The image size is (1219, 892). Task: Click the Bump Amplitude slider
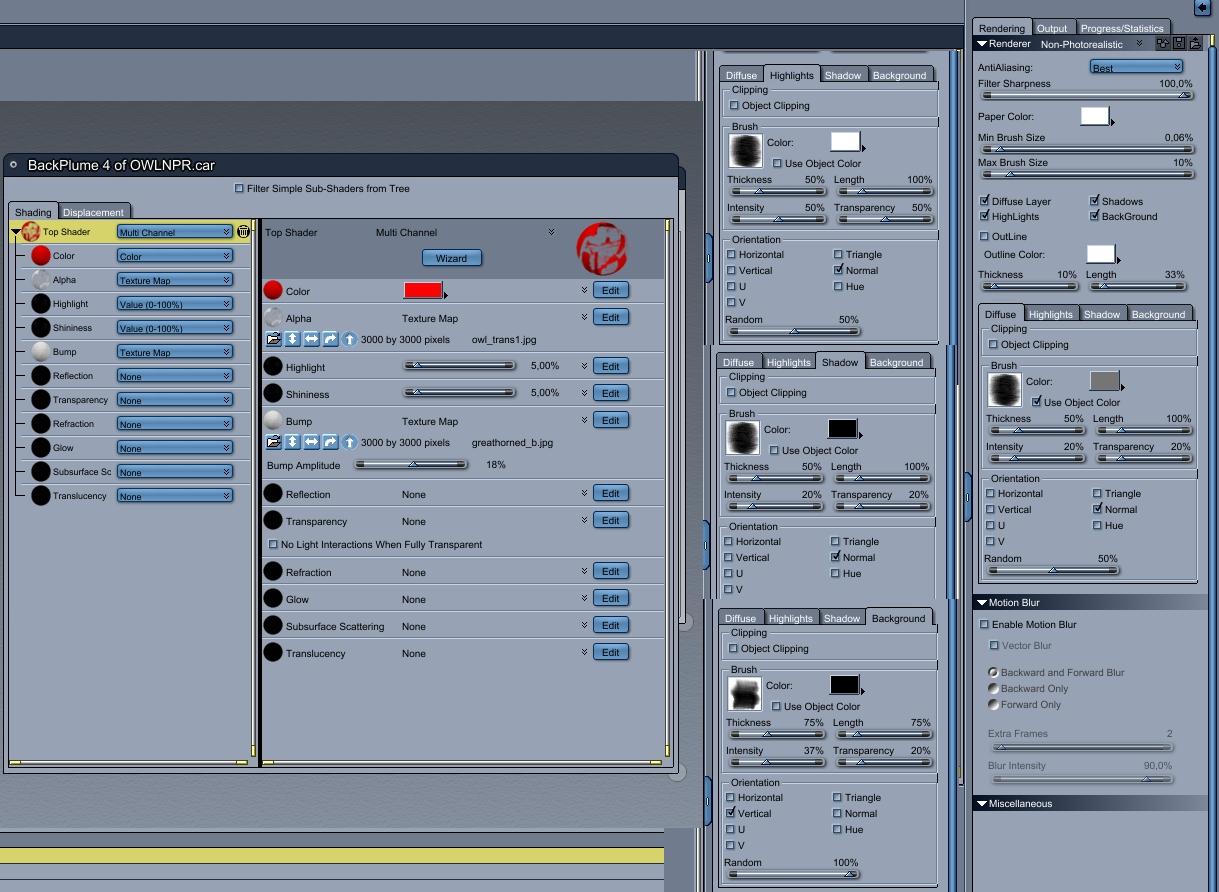click(x=411, y=464)
